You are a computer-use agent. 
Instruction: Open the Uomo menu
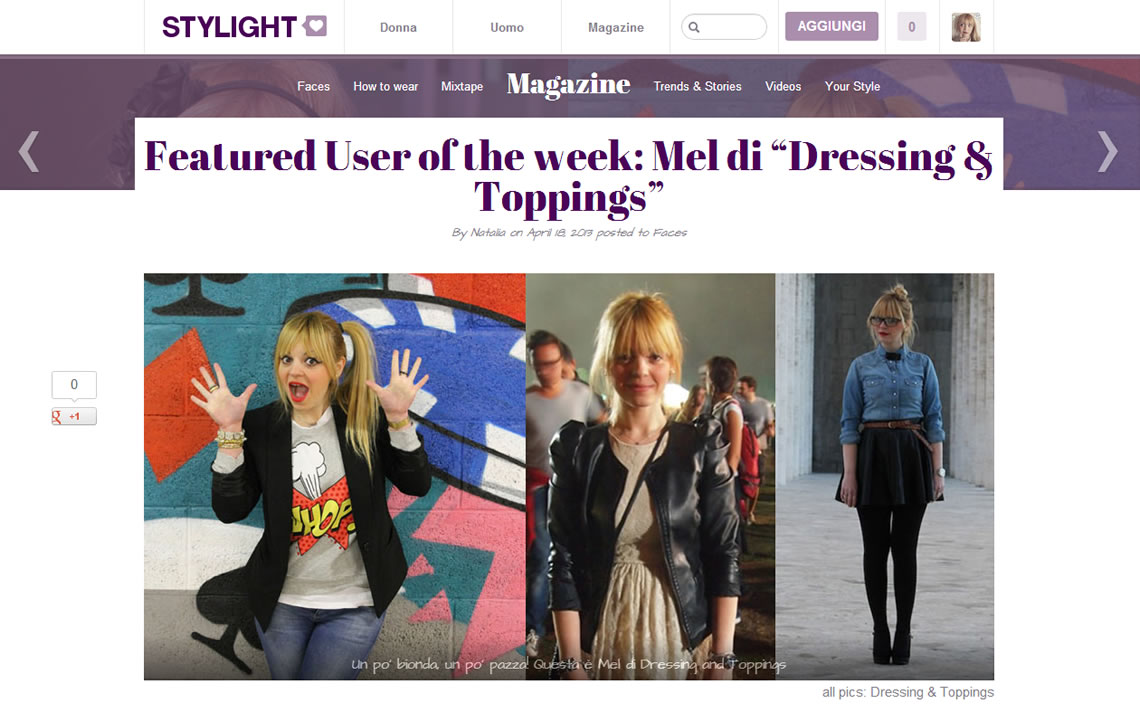coord(507,28)
